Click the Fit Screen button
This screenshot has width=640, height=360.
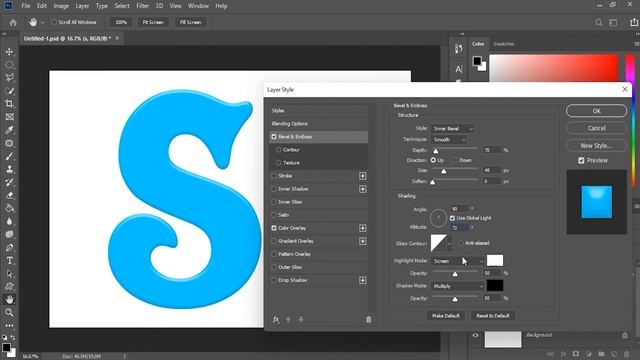153,22
